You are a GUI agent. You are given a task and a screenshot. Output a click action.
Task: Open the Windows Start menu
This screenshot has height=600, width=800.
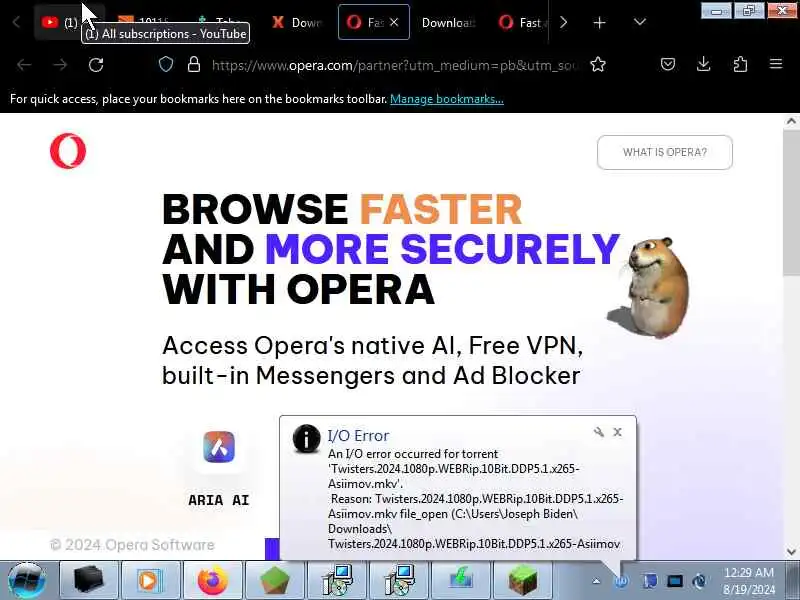coord(27,581)
